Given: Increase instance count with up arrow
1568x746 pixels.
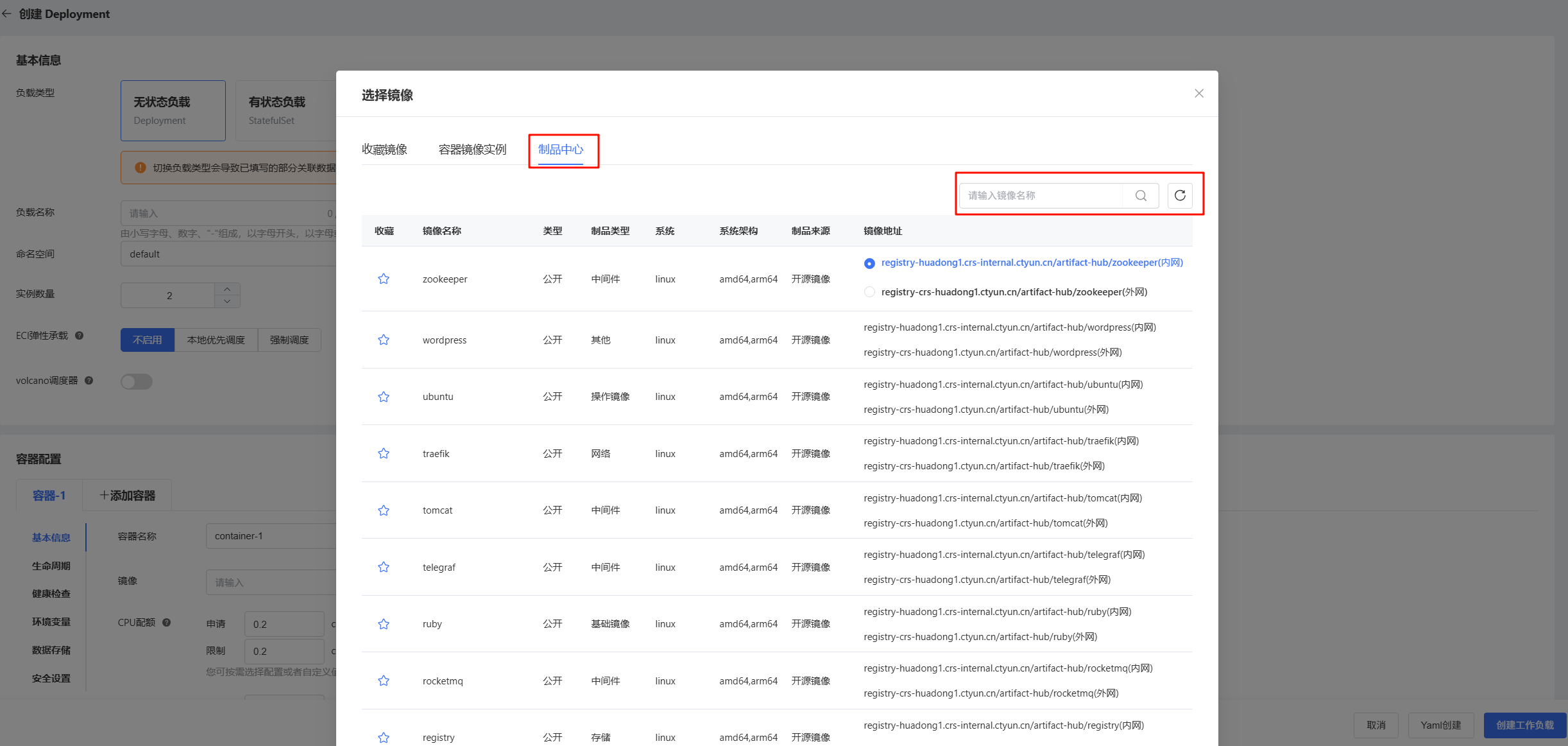Looking at the screenshot, I should (227, 290).
